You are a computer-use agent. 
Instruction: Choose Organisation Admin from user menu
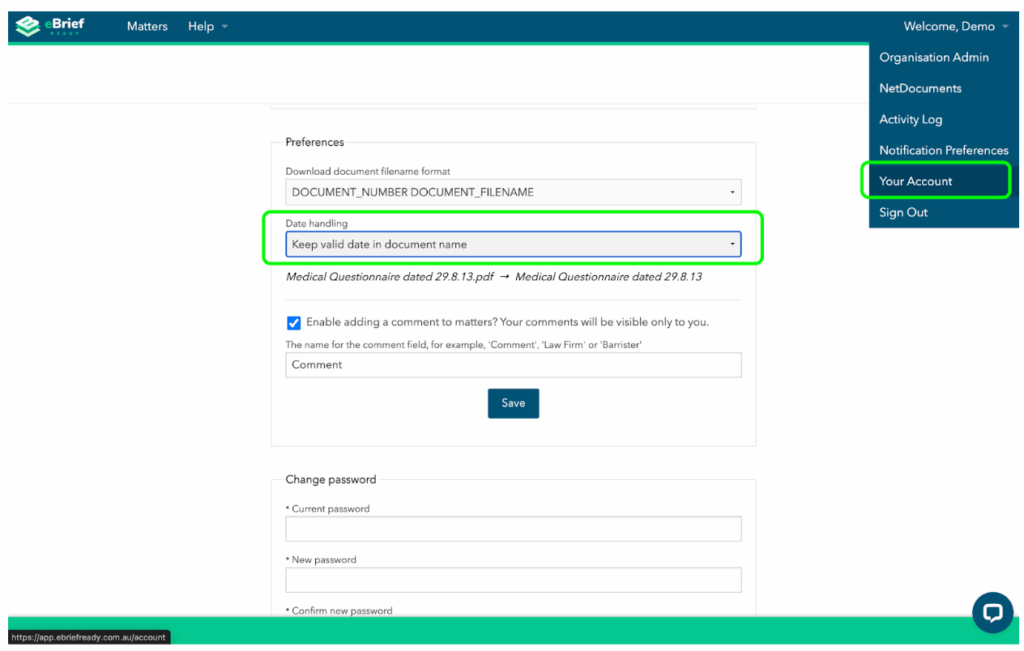[x=933, y=57]
